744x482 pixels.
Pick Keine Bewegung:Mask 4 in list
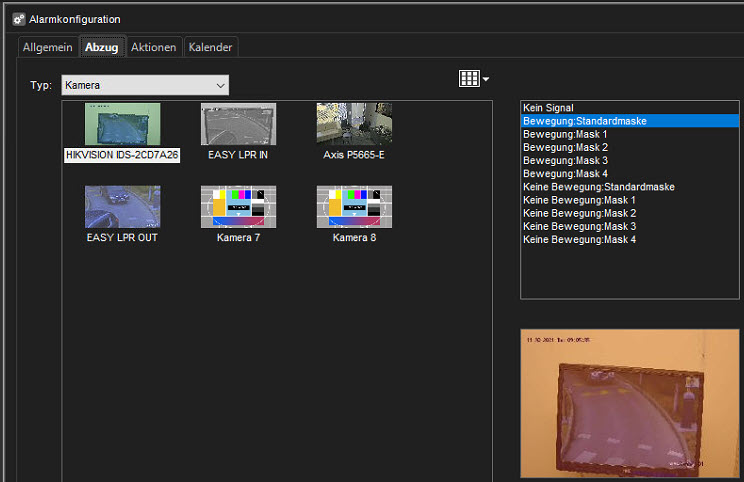pyautogui.click(x=579, y=240)
